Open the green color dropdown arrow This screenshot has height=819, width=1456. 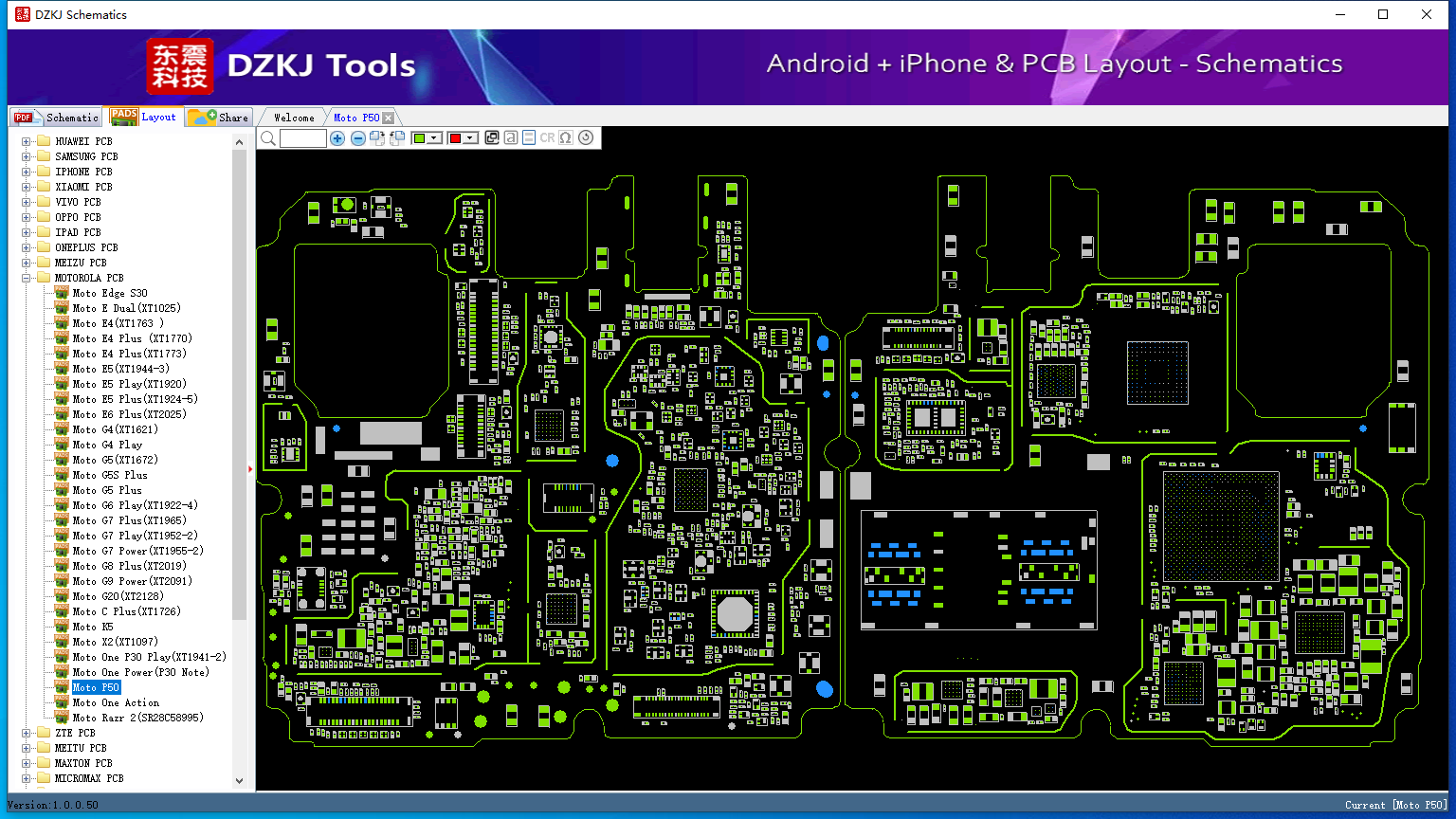[435, 138]
